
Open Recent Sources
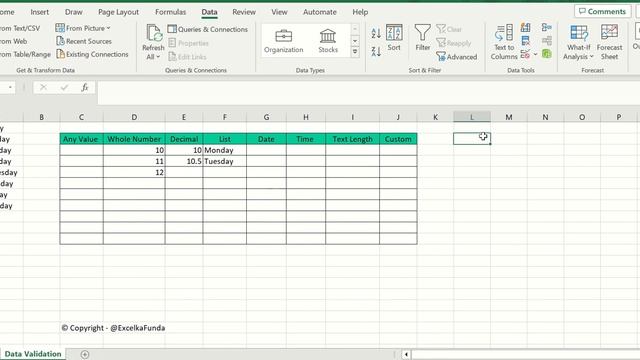coord(84,41)
